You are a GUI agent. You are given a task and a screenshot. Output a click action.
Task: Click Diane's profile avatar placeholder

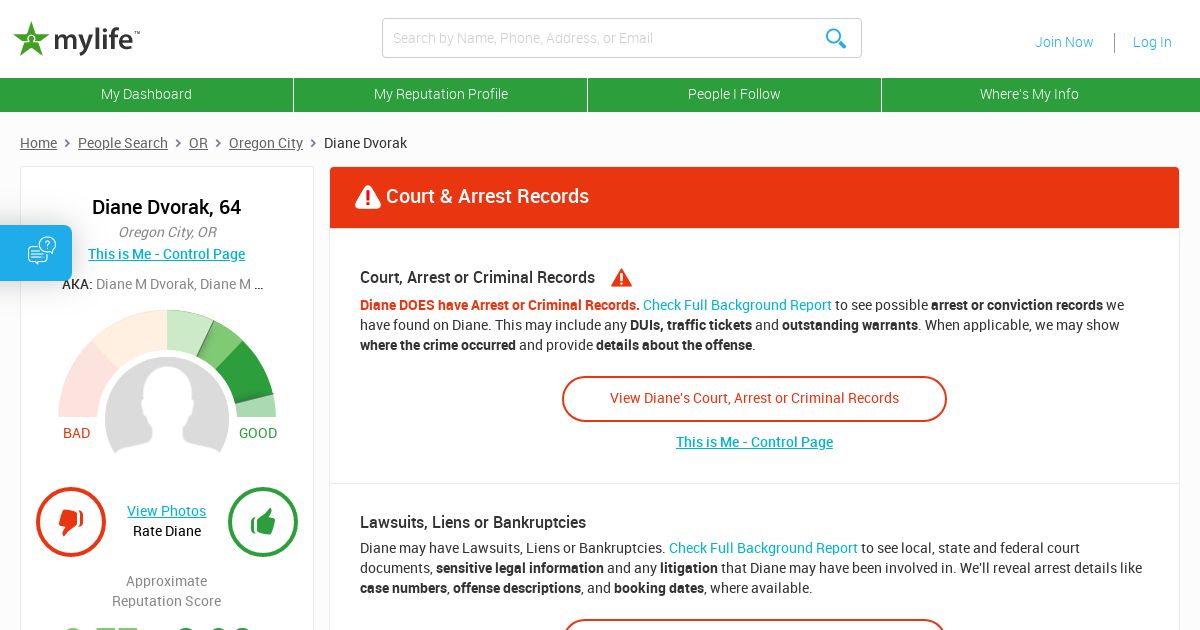pyautogui.click(x=167, y=405)
